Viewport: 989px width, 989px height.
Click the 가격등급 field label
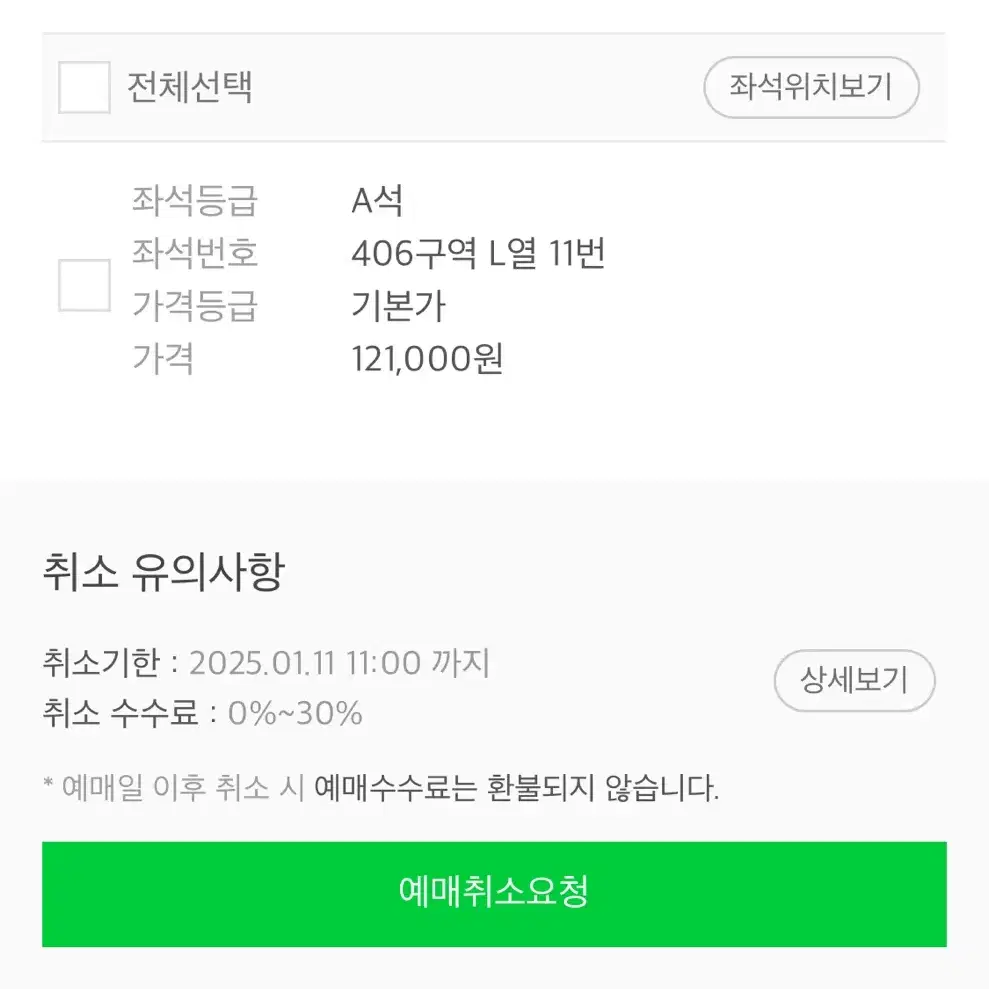click(194, 306)
